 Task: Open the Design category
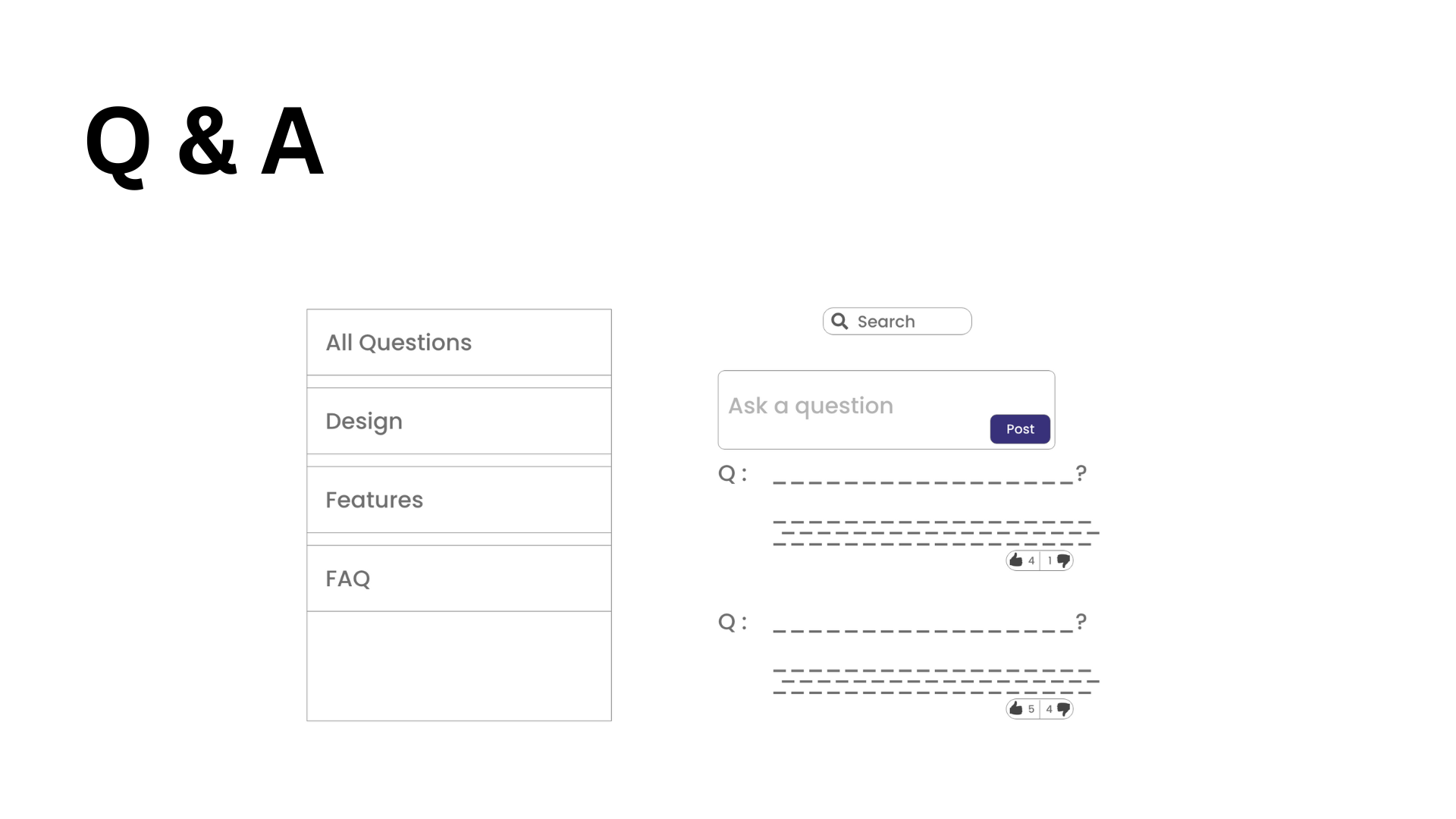click(x=459, y=421)
